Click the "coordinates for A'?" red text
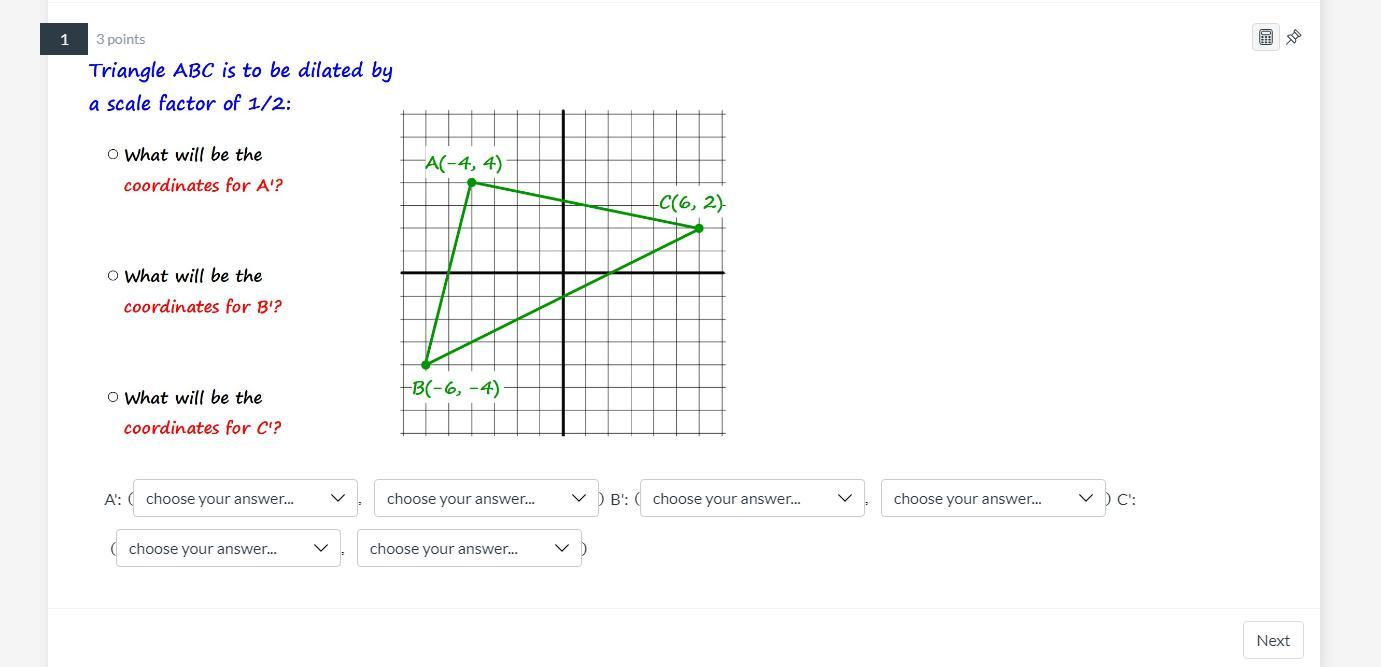This screenshot has width=1381, height=667. [x=203, y=185]
